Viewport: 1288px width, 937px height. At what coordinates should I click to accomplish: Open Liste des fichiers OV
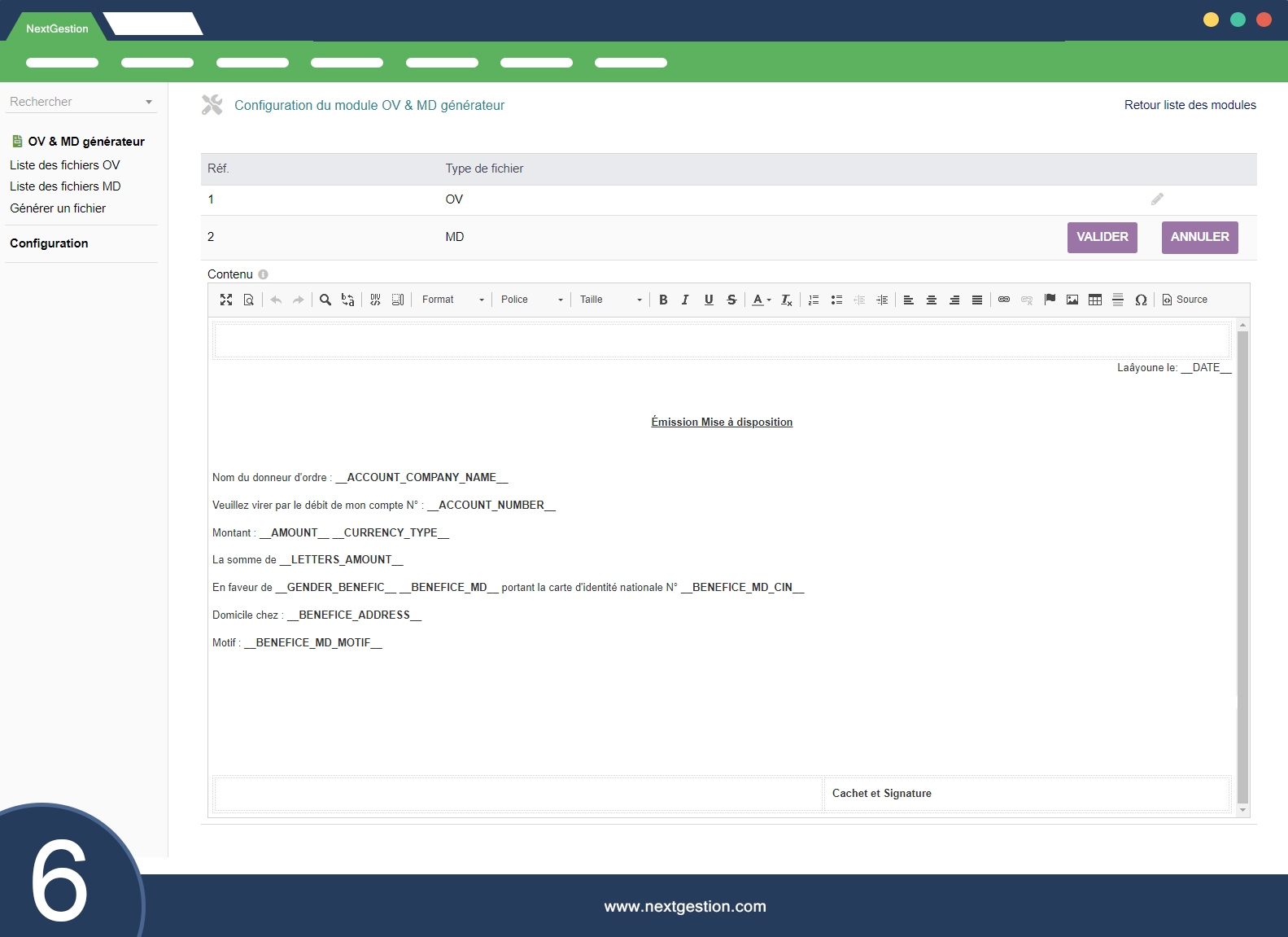[x=65, y=165]
